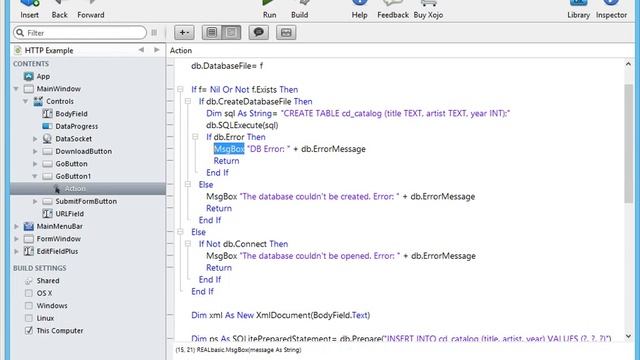The height and width of the screenshot is (360, 640).
Task: Select App in the contents list
Action: 43,76
